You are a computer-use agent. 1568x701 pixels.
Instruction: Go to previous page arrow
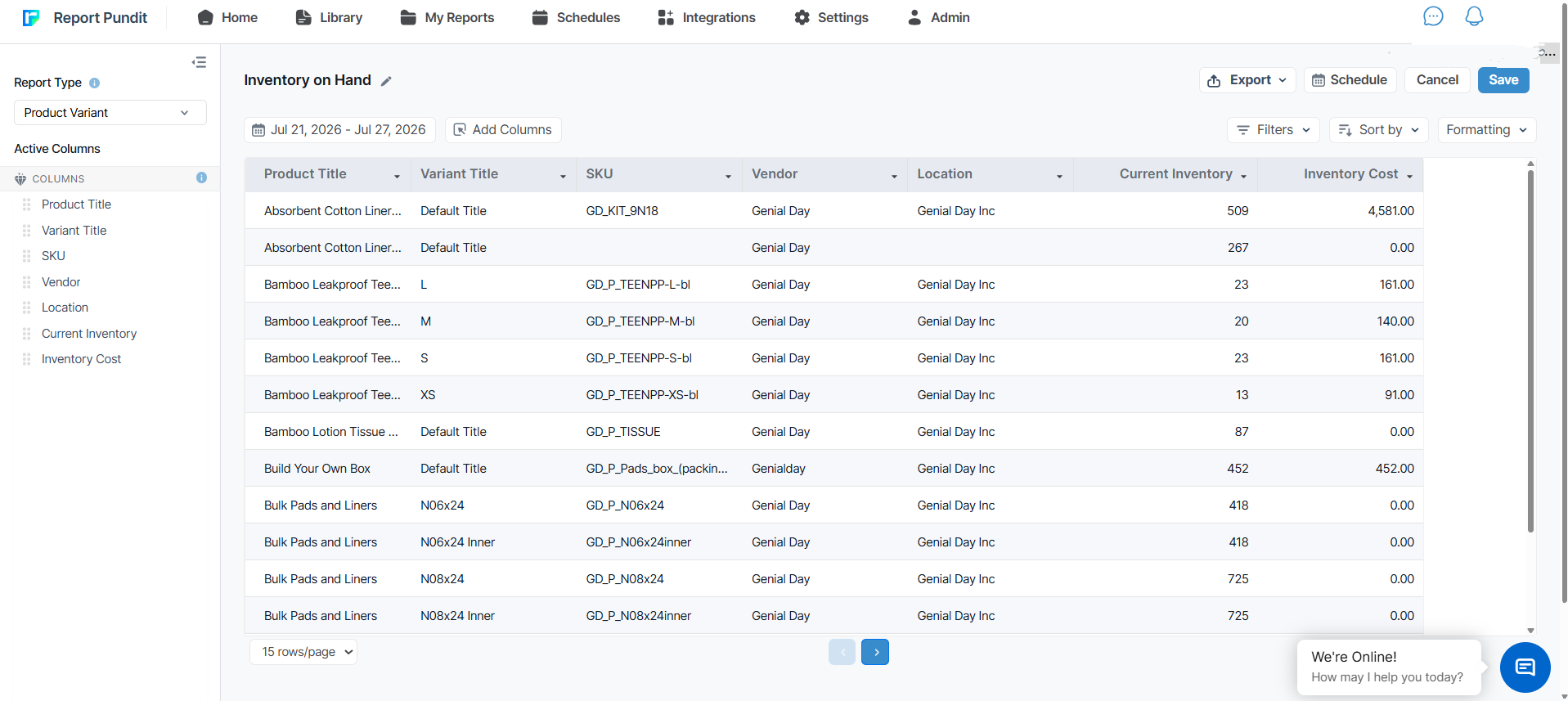[842, 652]
